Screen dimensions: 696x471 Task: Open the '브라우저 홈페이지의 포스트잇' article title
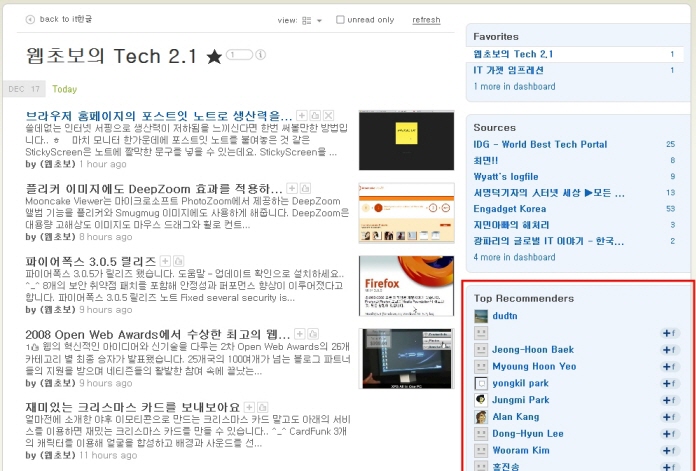coord(158,116)
